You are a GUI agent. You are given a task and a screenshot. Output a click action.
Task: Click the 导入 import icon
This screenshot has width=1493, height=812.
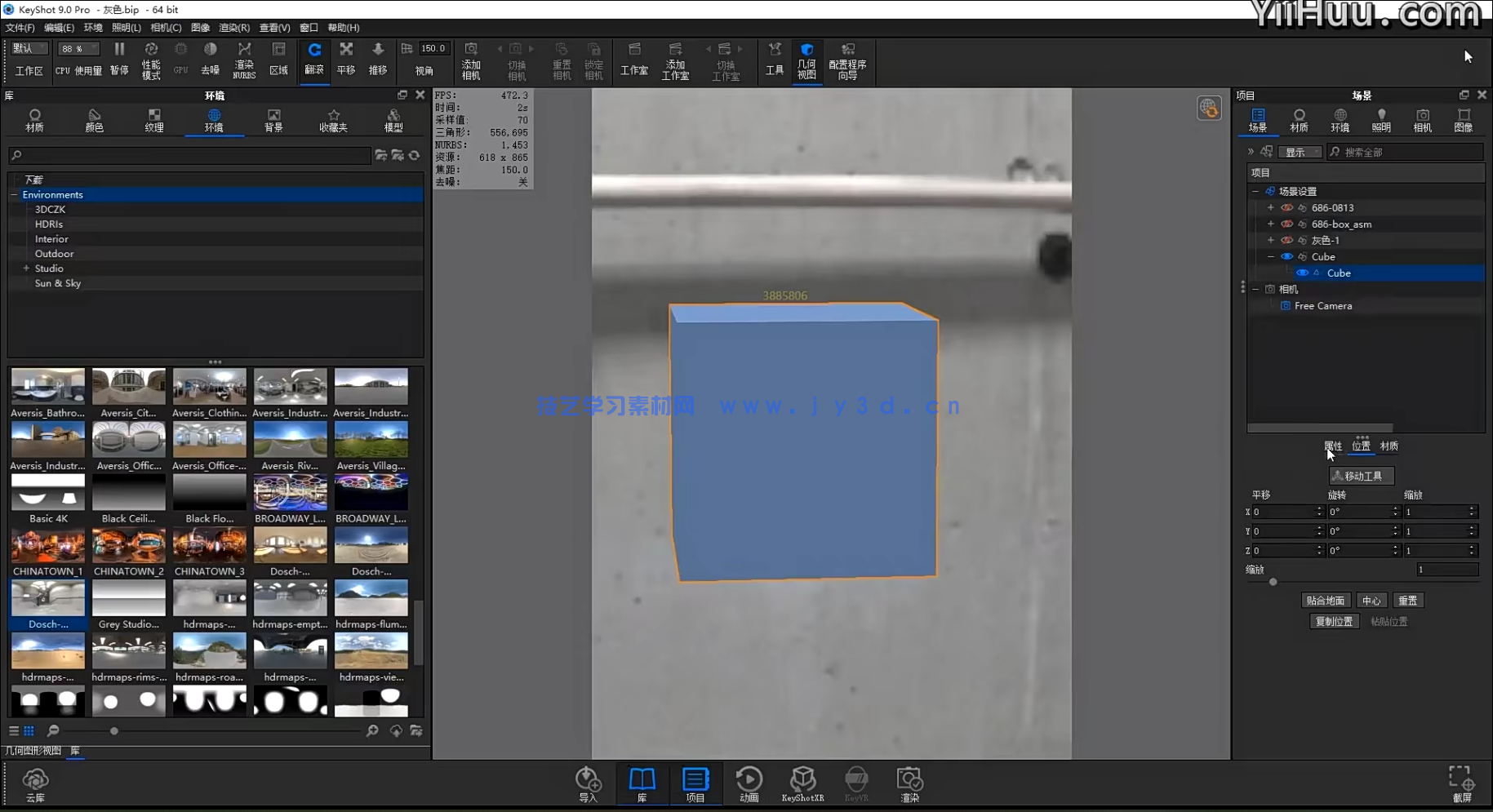pos(588,783)
